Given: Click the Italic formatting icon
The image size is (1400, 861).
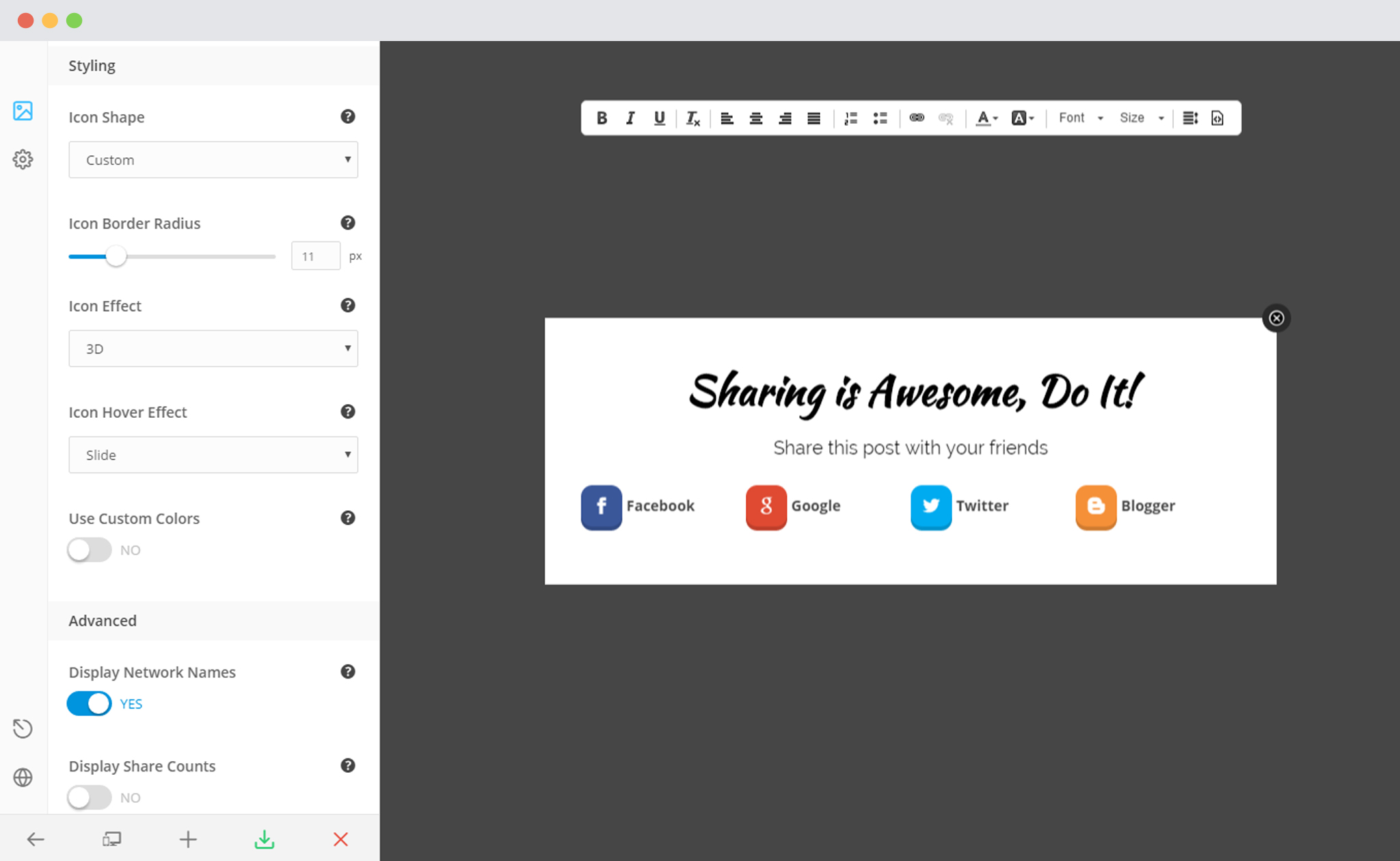Looking at the screenshot, I should pyautogui.click(x=629, y=119).
